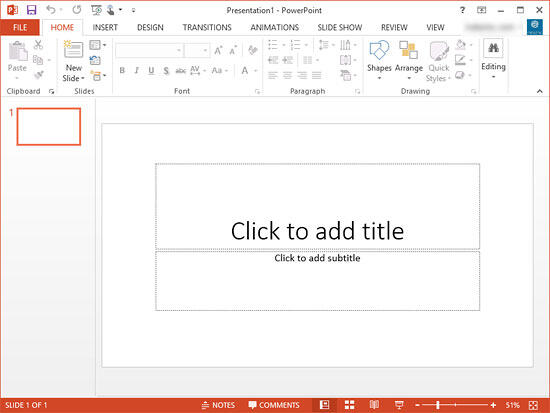Screen dimensions: 550x413
Task: Insert a New Slide with the slide icon
Action: click(x=73, y=49)
